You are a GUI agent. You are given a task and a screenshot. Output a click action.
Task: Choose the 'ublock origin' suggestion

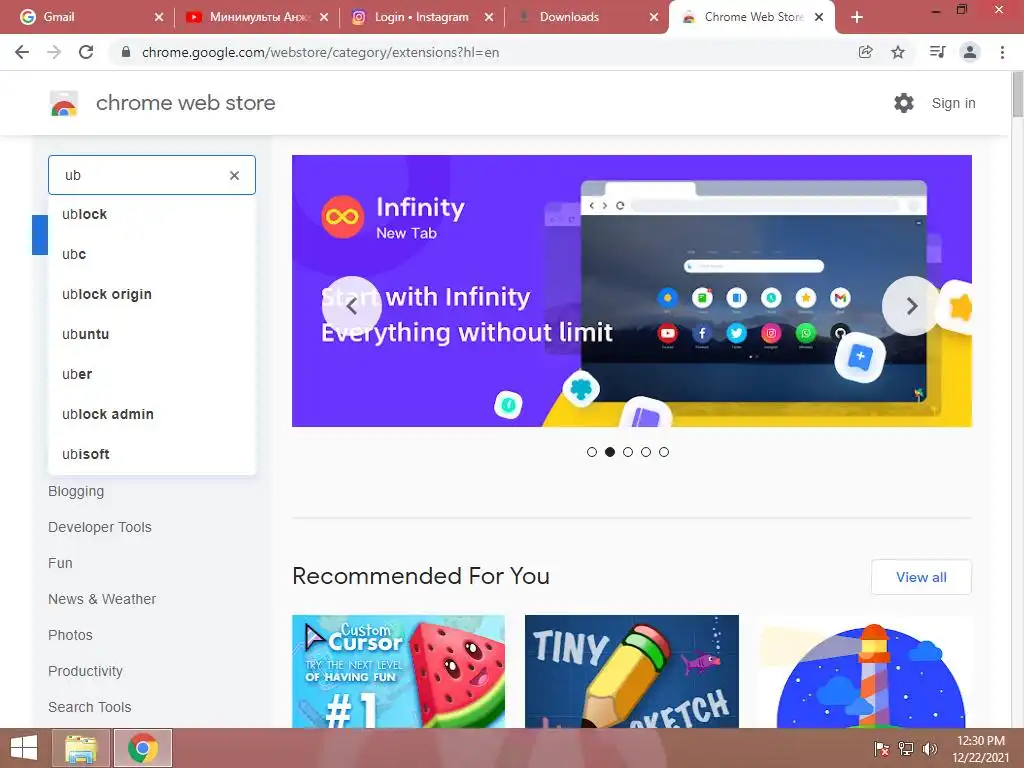(x=152, y=294)
